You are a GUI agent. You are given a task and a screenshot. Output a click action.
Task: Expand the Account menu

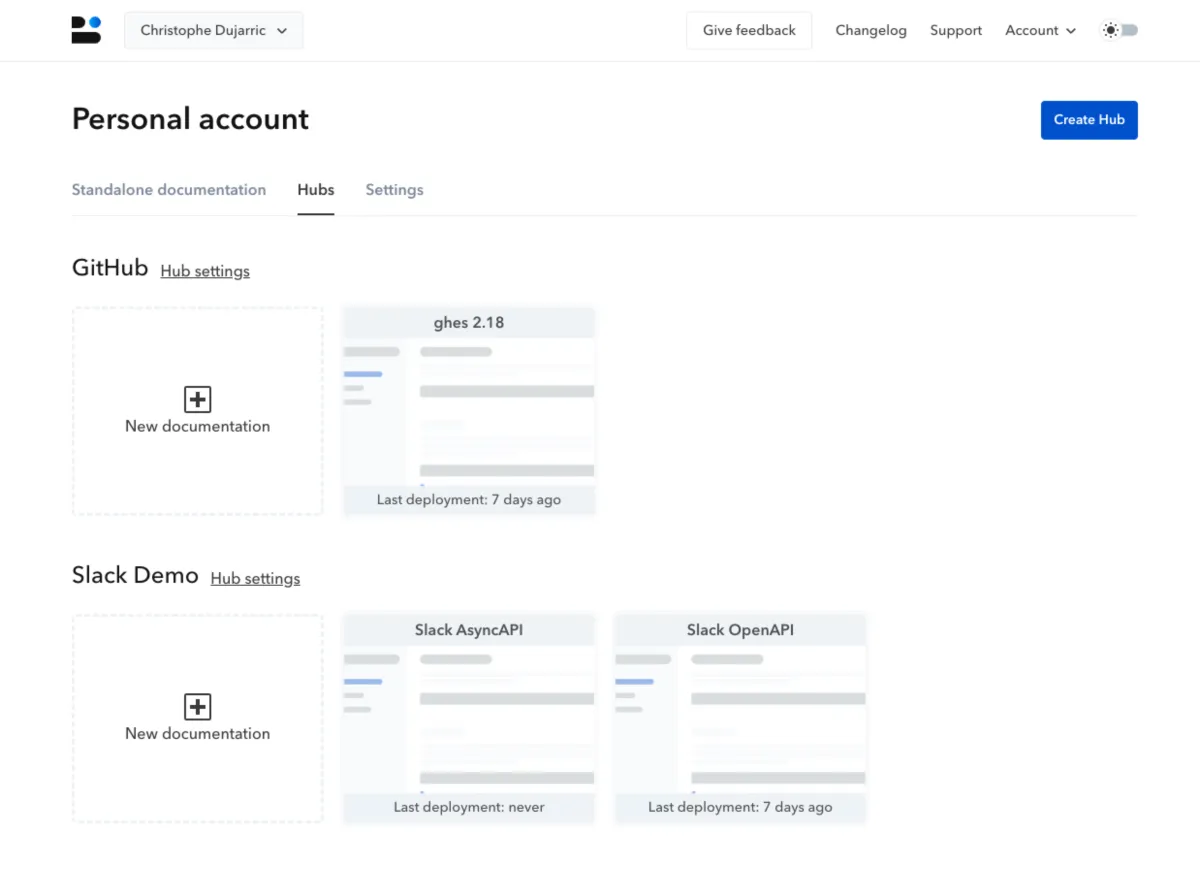click(1040, 30)
